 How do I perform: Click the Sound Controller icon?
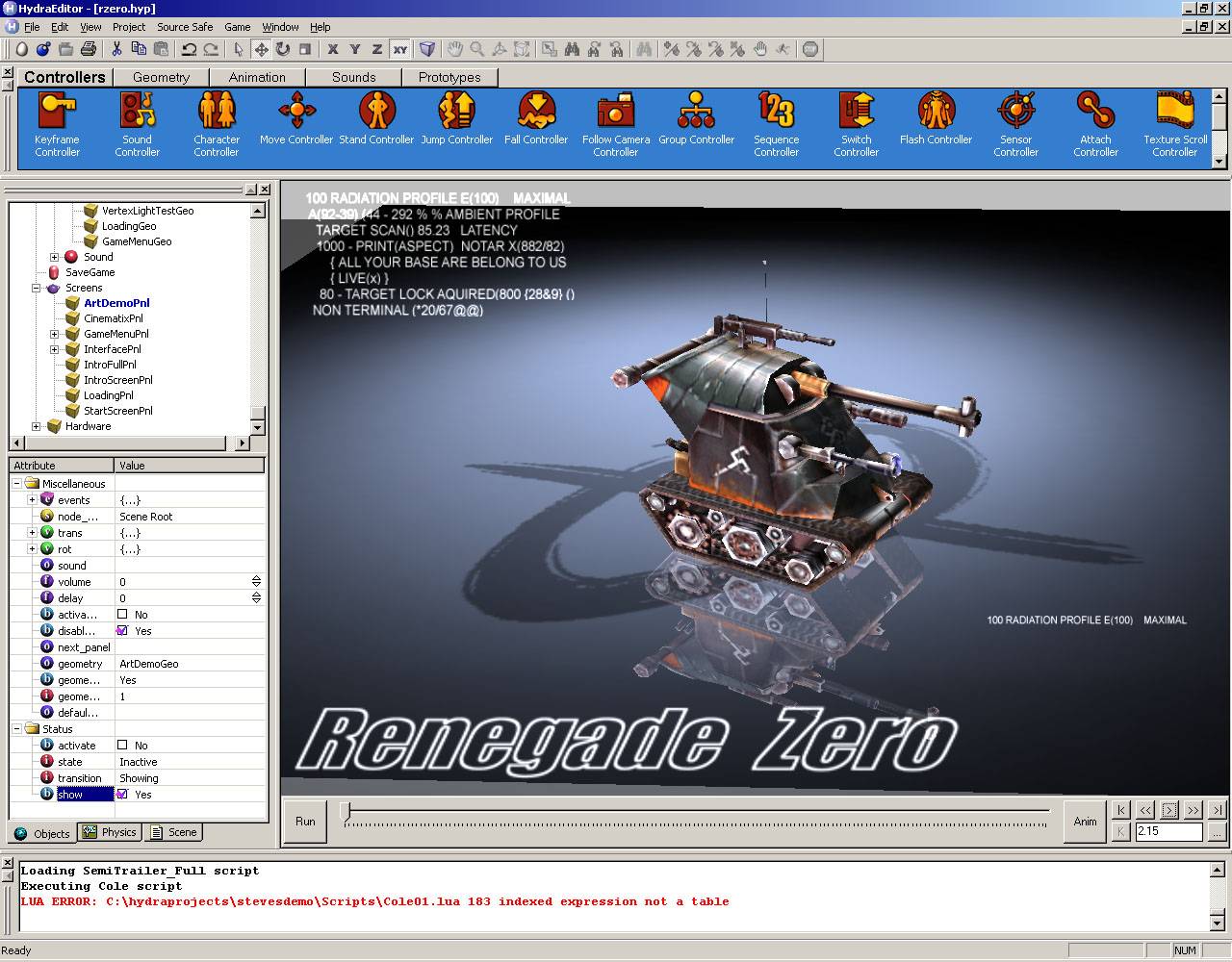click(x=137, y=112)
